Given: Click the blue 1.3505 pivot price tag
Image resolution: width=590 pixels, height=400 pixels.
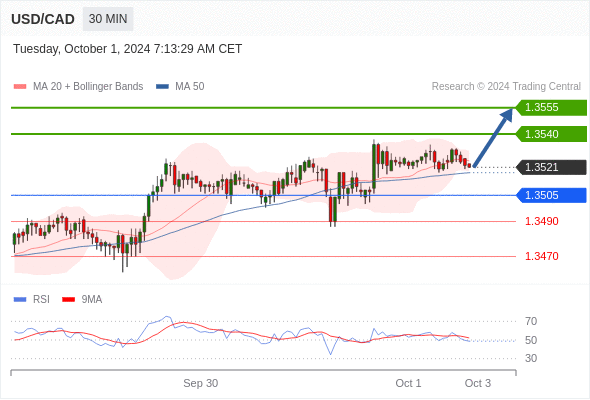Looking at the screenshot, I should coord(551,195).
